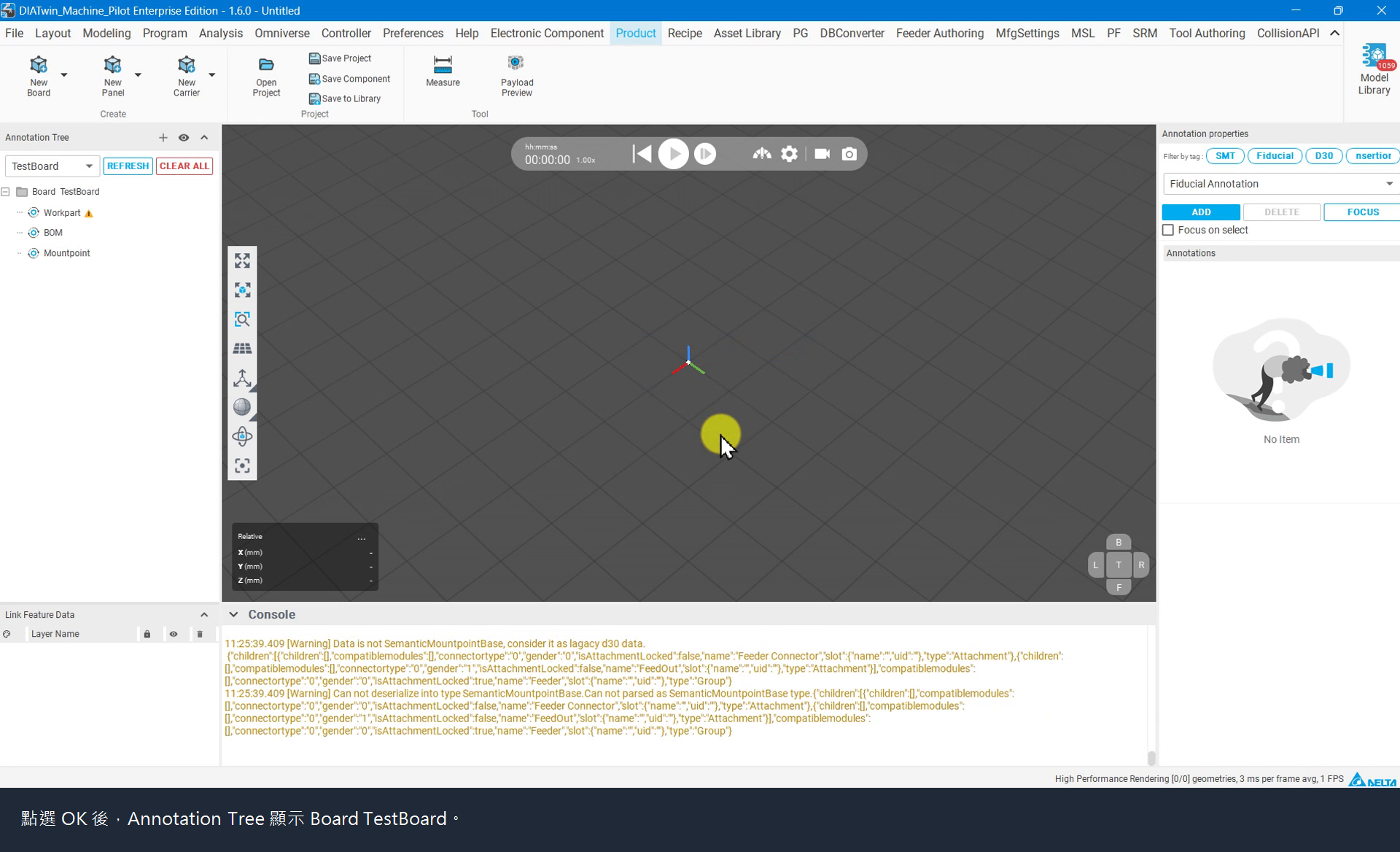Rewind simulation to the start
This screenshot has height=852, width=1400.
(x=642, y=154)
